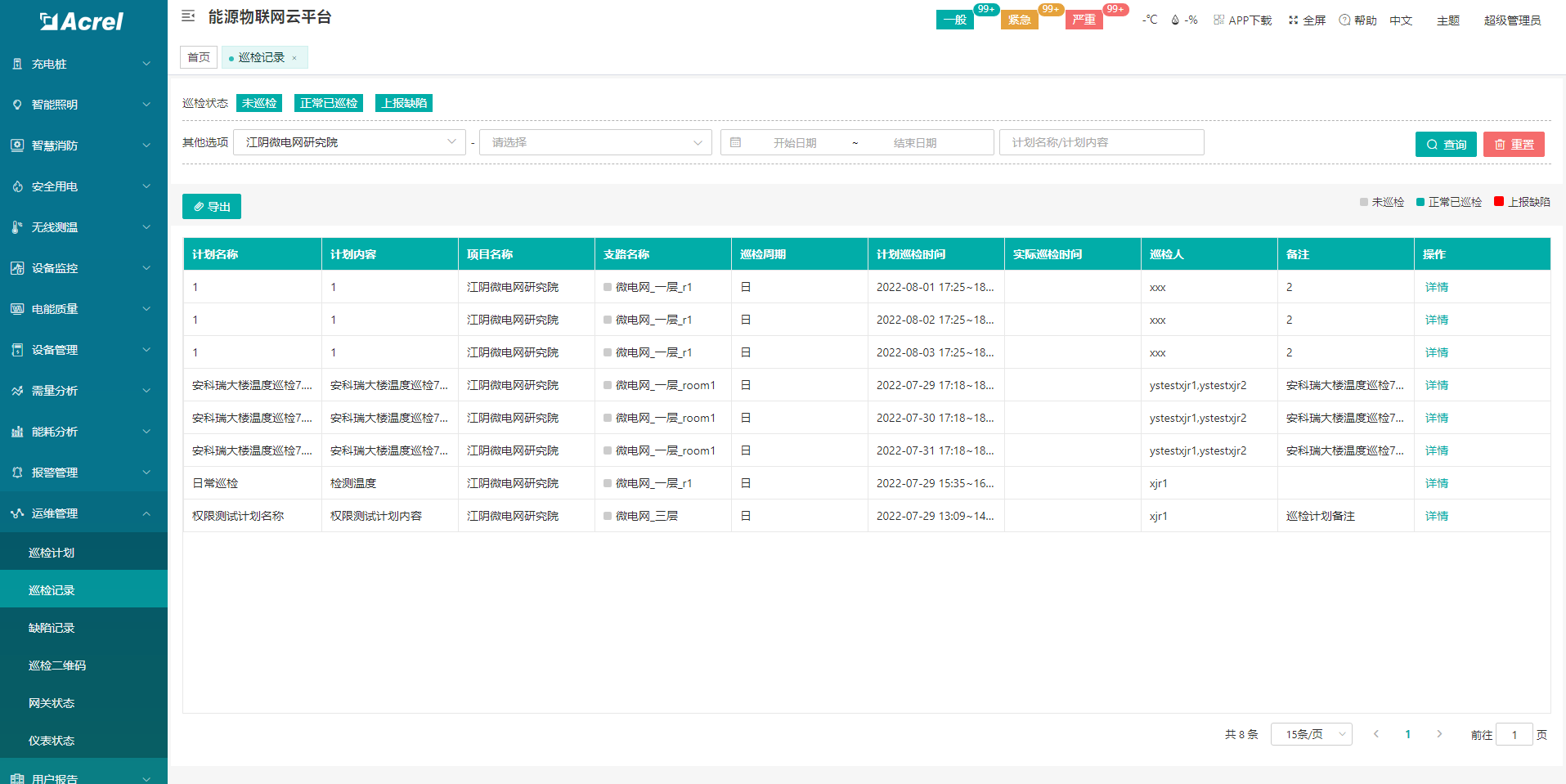
Task: Open the 严重 alarm badge
Action: (x=1084, y=20)
